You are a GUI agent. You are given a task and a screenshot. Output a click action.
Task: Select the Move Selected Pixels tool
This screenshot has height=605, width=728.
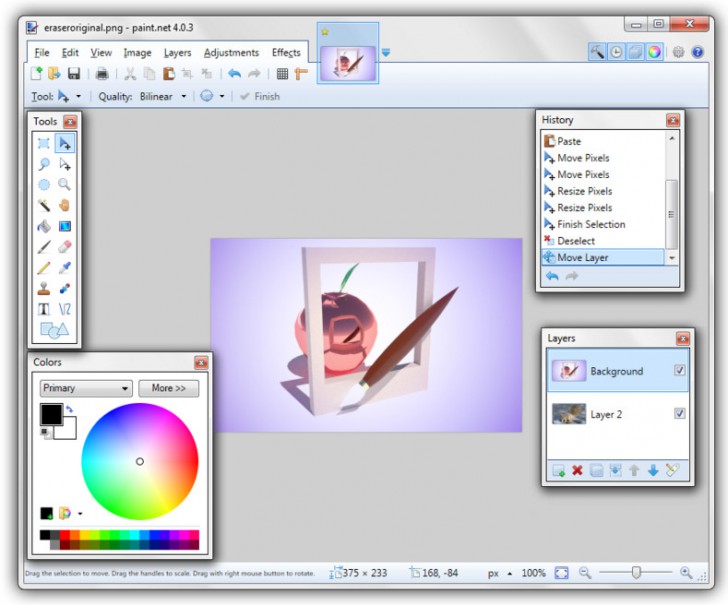point(65,143)
